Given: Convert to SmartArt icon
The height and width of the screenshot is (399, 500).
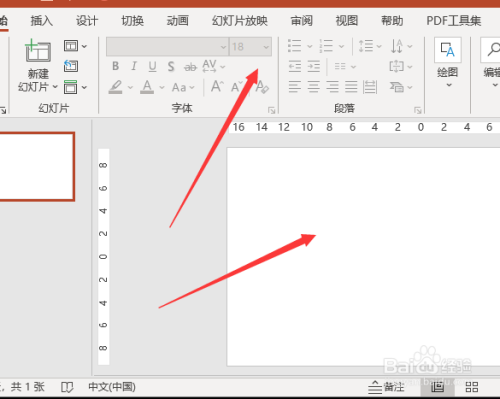Looking at the screenshot, I should tap(401, 87).
